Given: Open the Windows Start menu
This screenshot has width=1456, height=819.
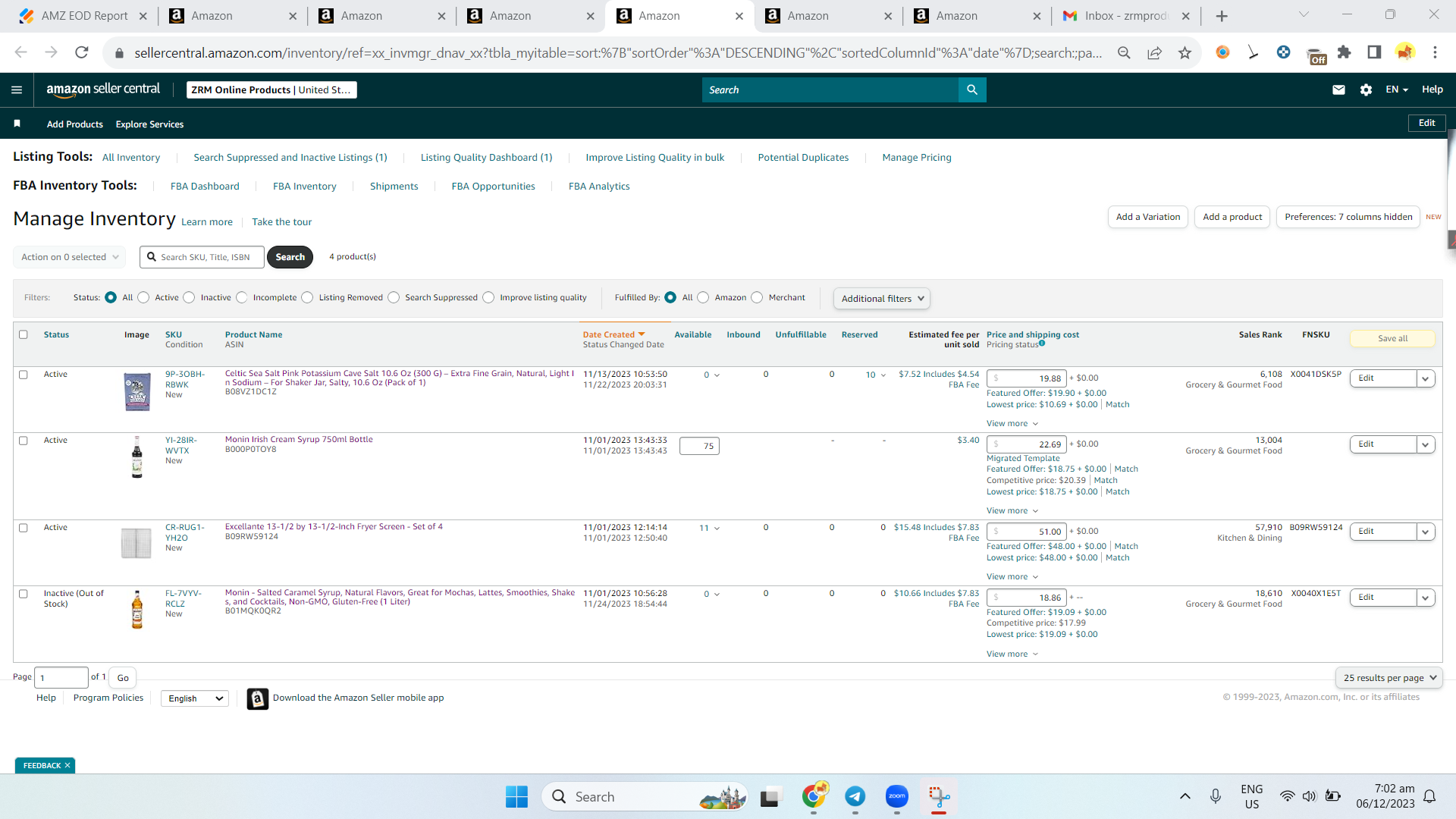Looking at the screenshot, I should click(516, 796).
